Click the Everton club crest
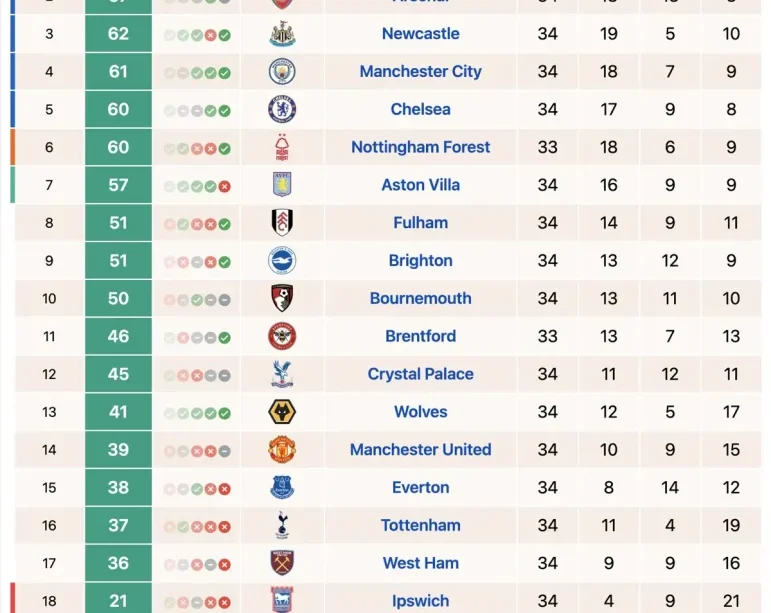Image resolution: width=771 pixels, height=613 pixels. click(x=282, y=487)
